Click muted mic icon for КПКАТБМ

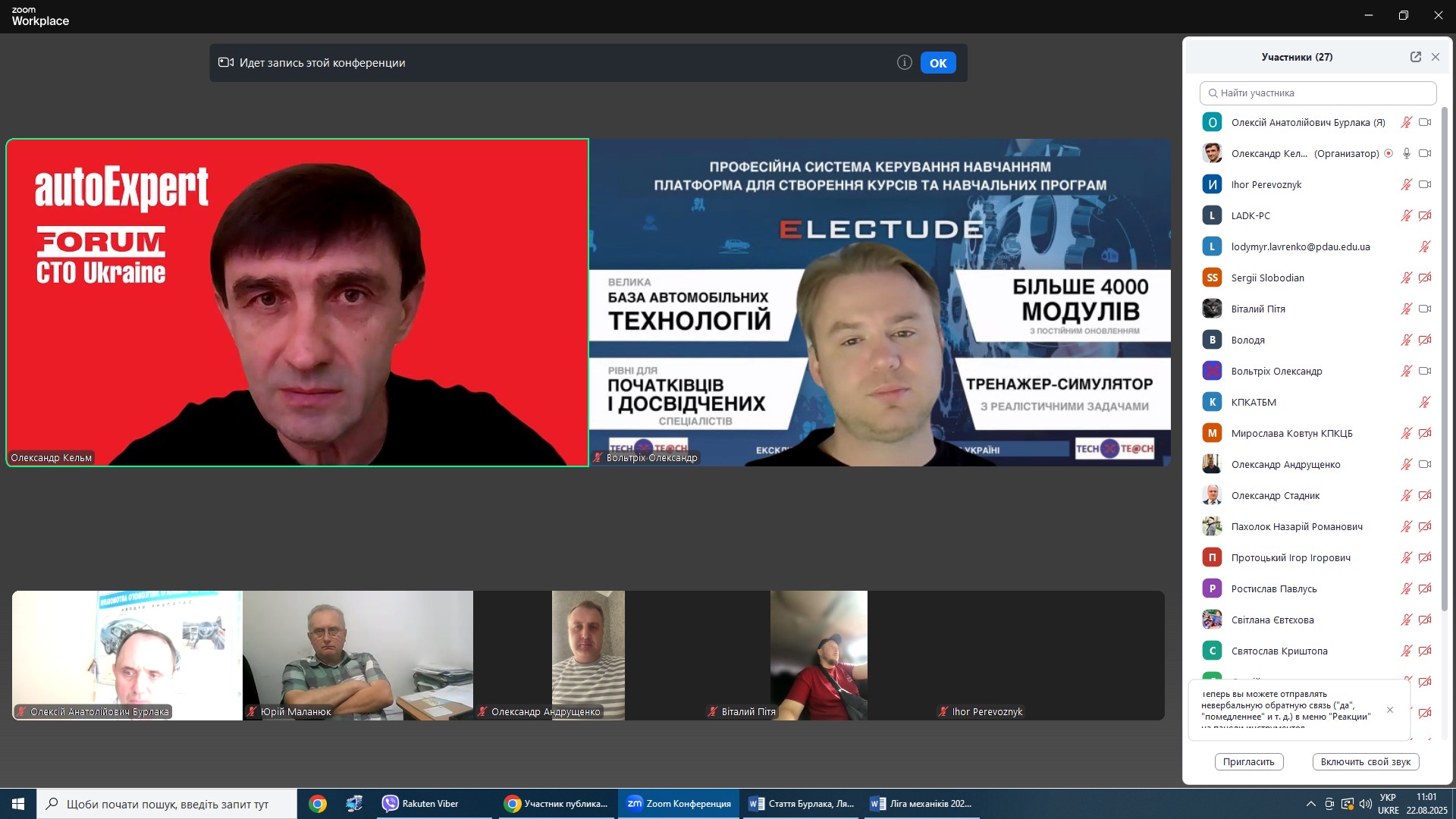(x=1425, y=402)
